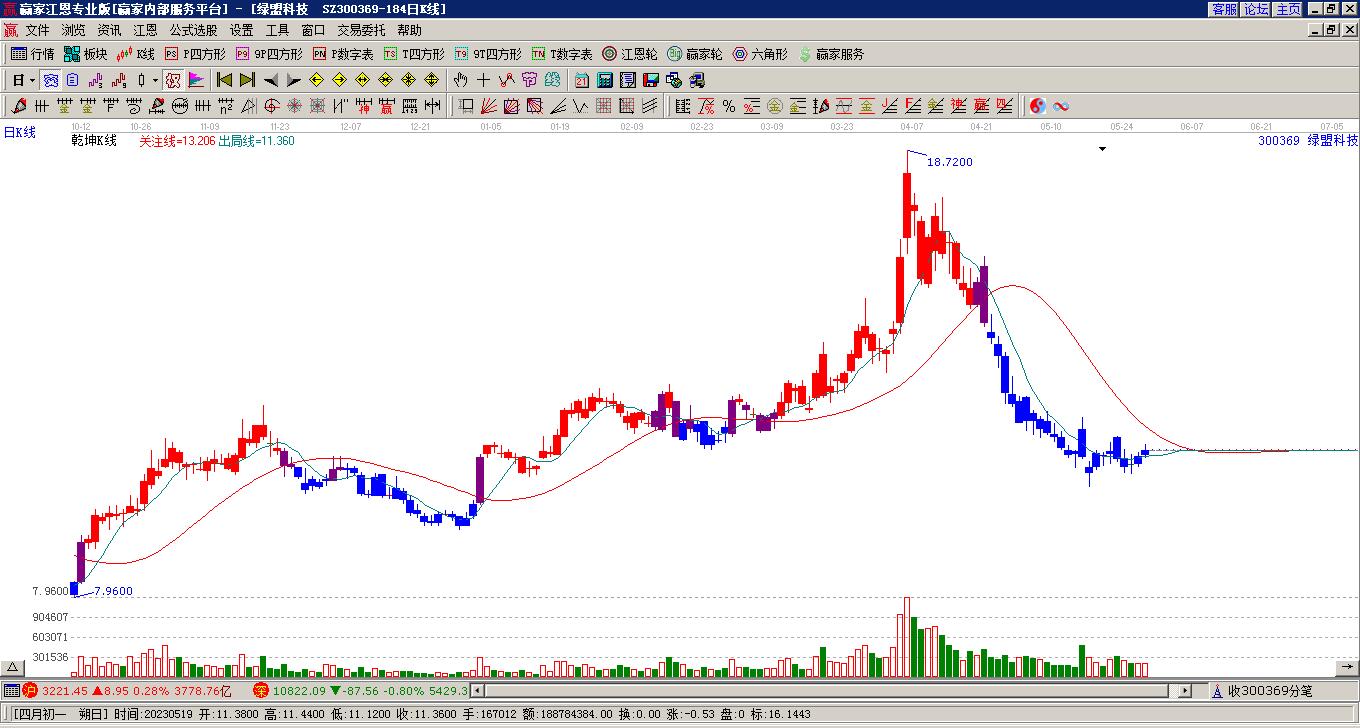This screenshot has height=728, width=1360.
Task: Click 关注线=13.206 text
Action: tap(177, 141)
